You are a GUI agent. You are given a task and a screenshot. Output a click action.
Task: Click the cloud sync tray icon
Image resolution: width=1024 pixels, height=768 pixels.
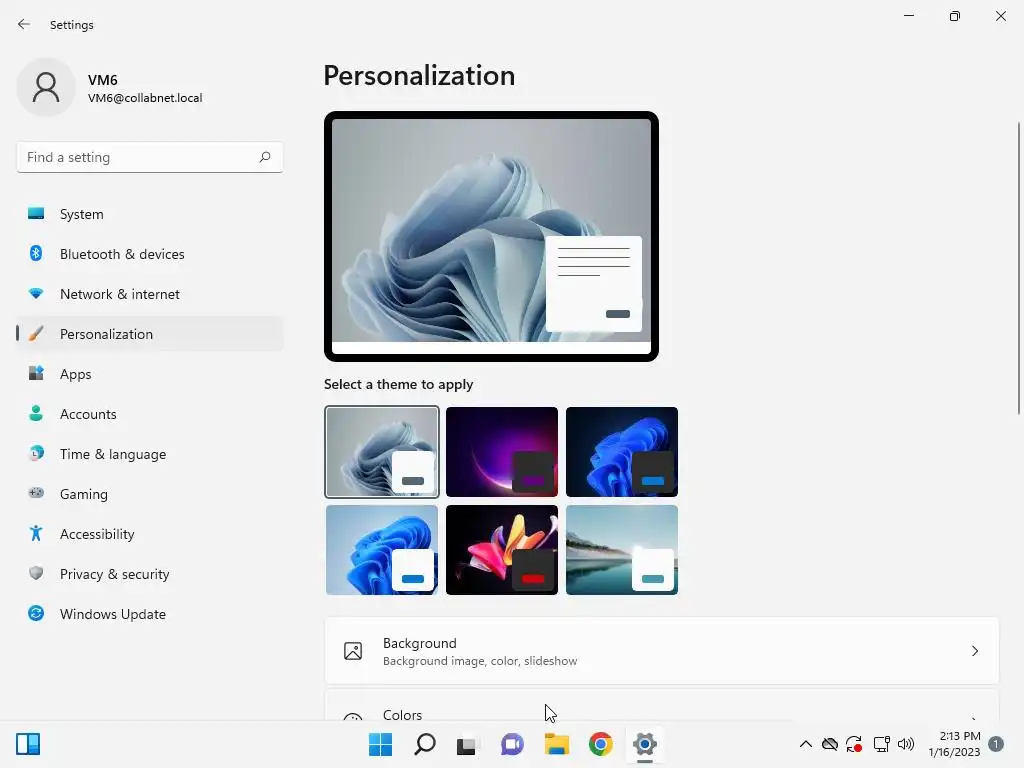(829, 744)
